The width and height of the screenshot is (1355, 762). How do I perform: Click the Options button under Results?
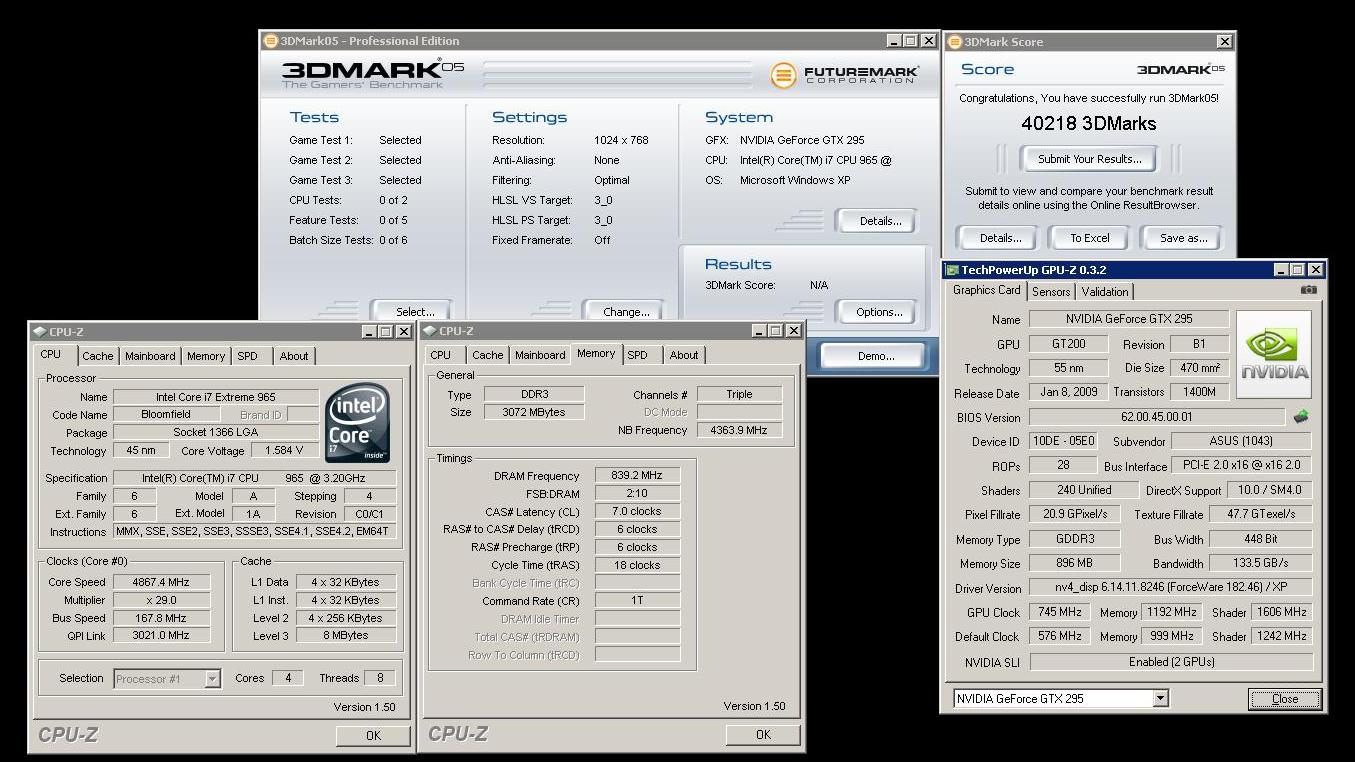click(x=879, y=312)
